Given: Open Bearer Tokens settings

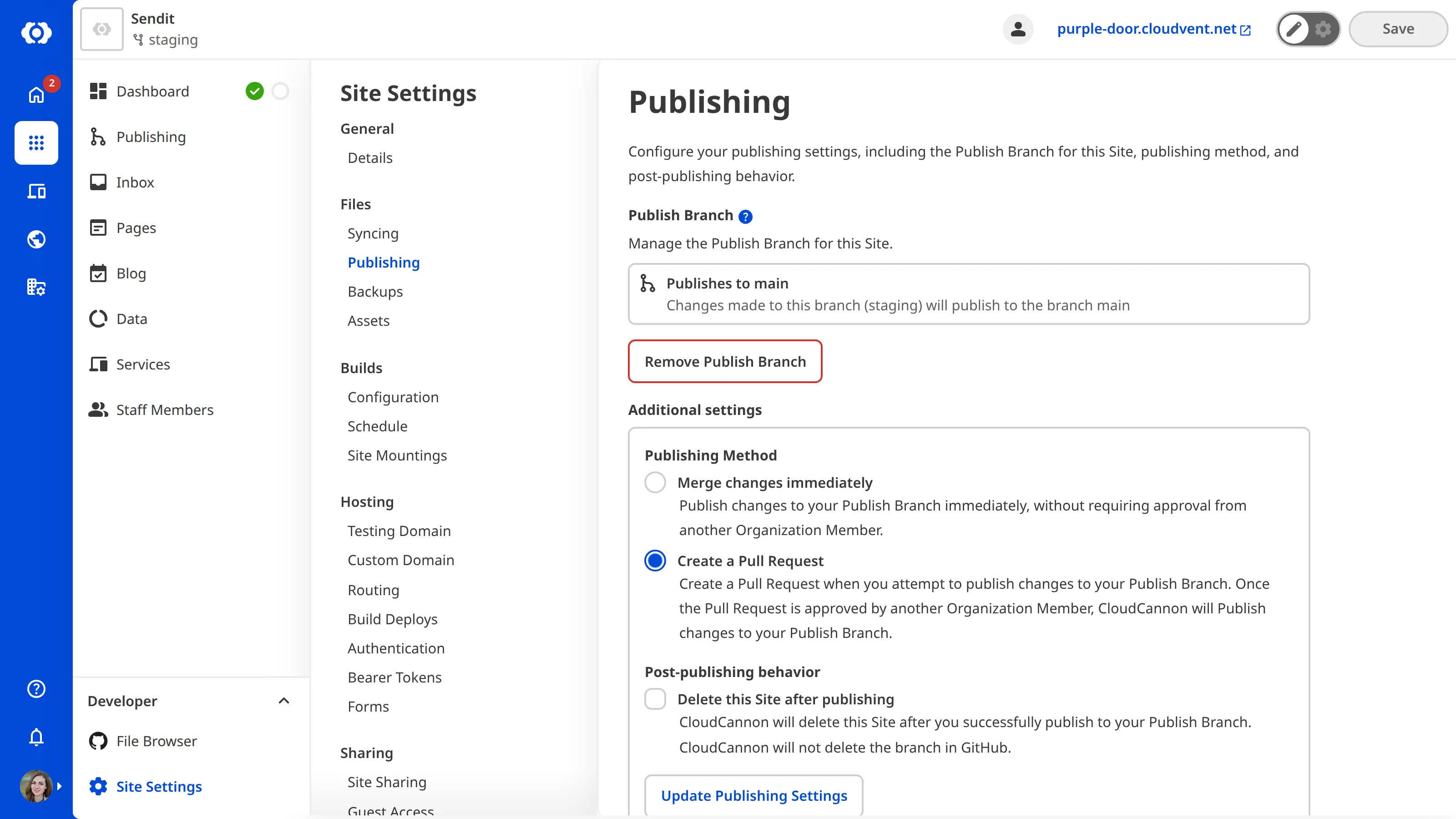Looking at the screenshot, I should (x=394, y=677).
